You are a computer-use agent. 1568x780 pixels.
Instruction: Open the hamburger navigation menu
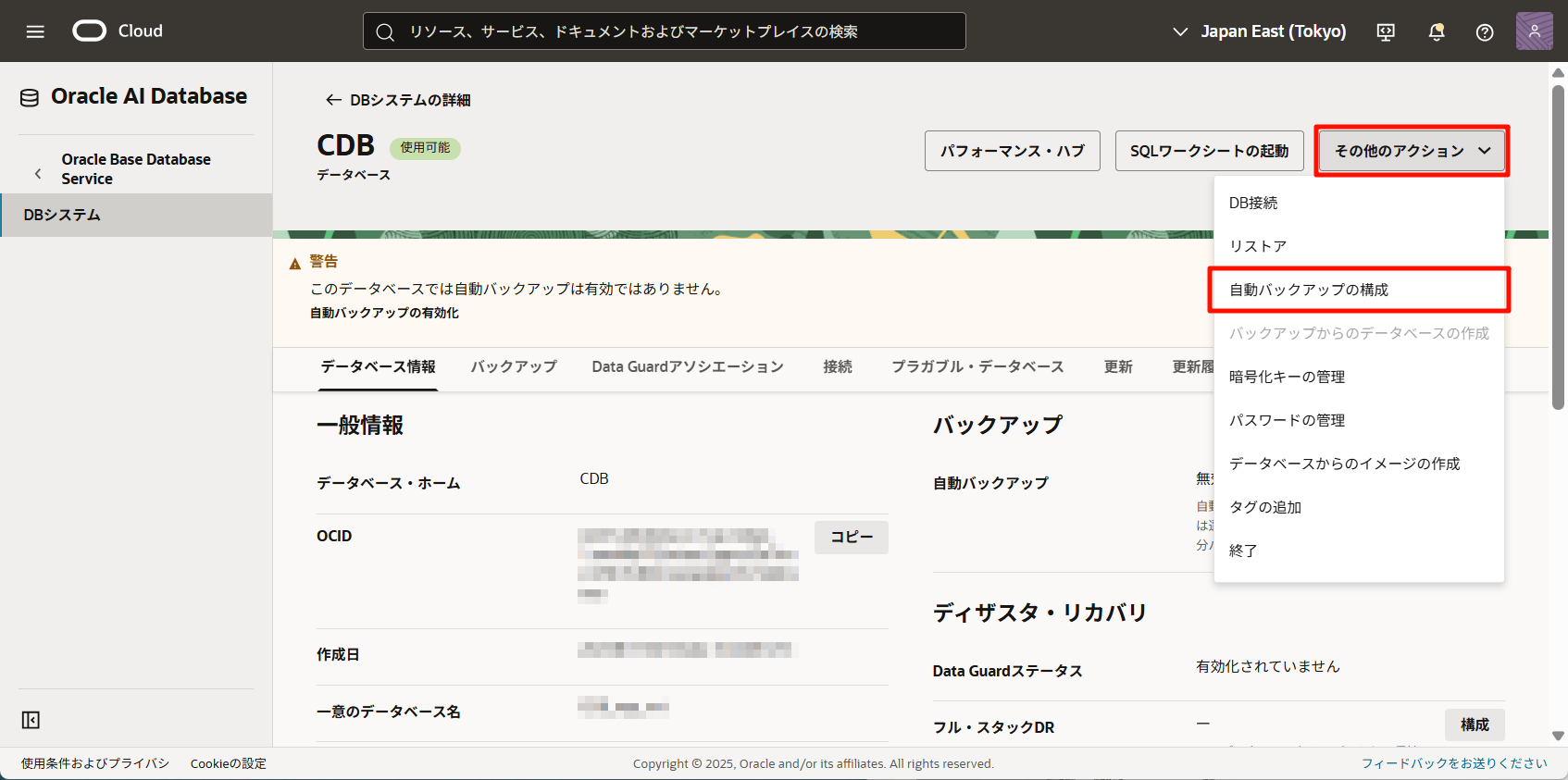click(35, 31)
